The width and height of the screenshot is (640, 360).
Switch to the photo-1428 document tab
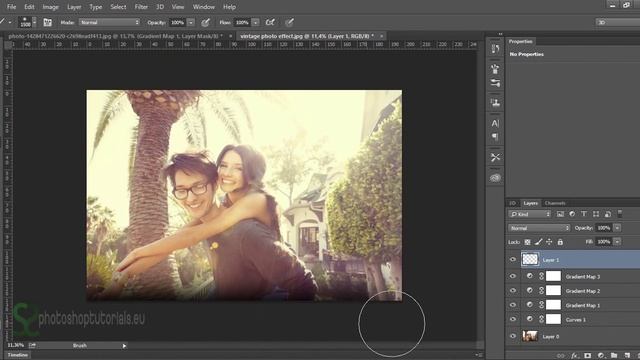116,36
